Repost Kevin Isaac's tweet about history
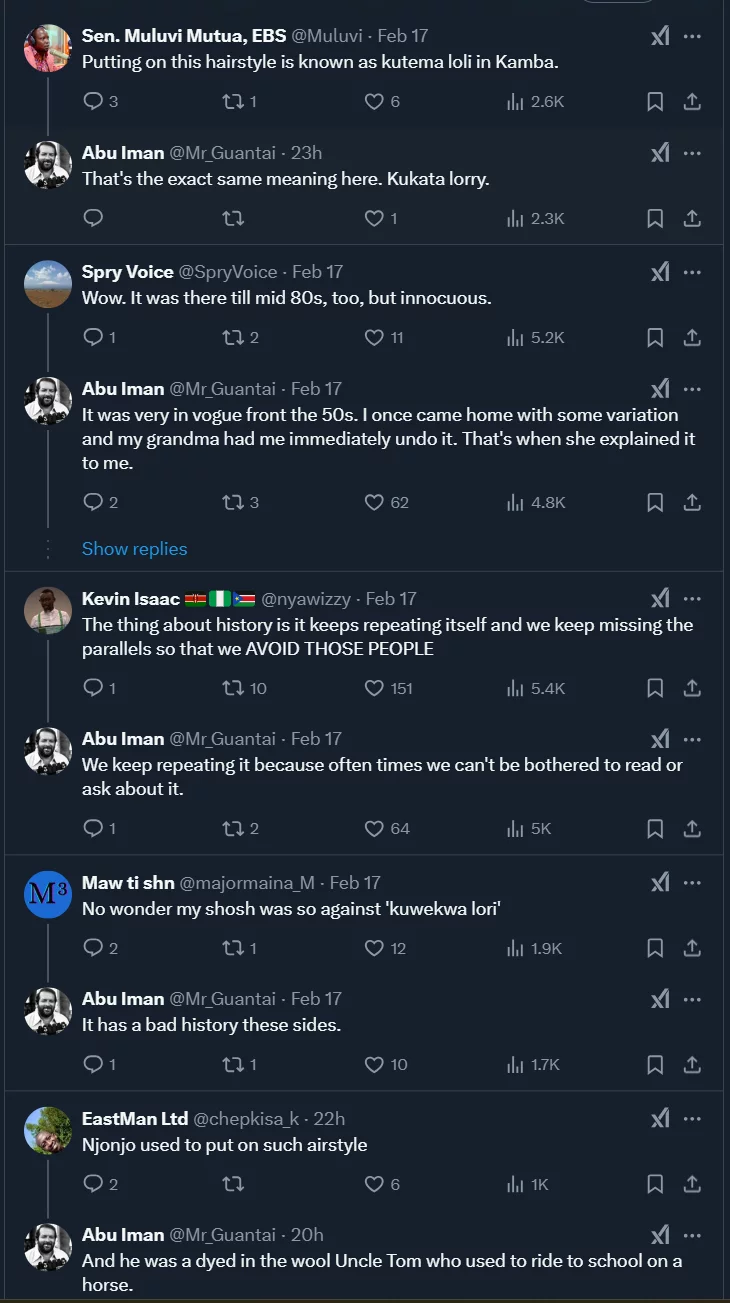Image resolution: width=730 pixels, height=1303 pixels. tap(233, 688)
